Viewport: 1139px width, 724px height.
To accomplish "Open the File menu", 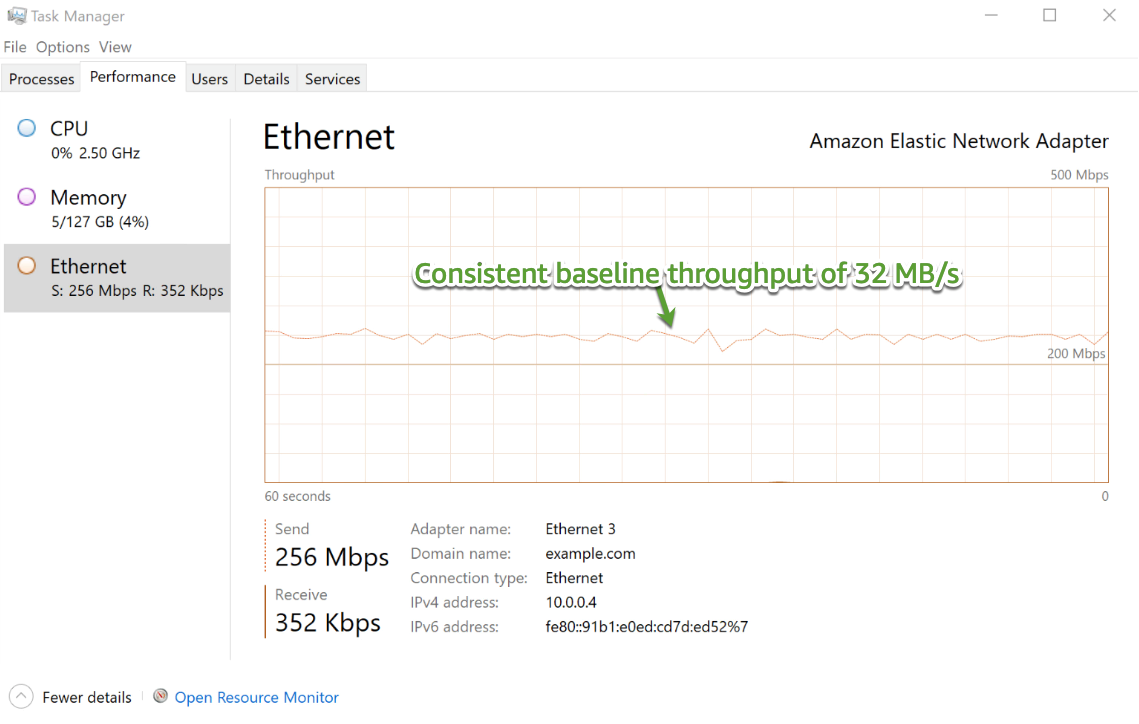I will (x=15, y=47).
